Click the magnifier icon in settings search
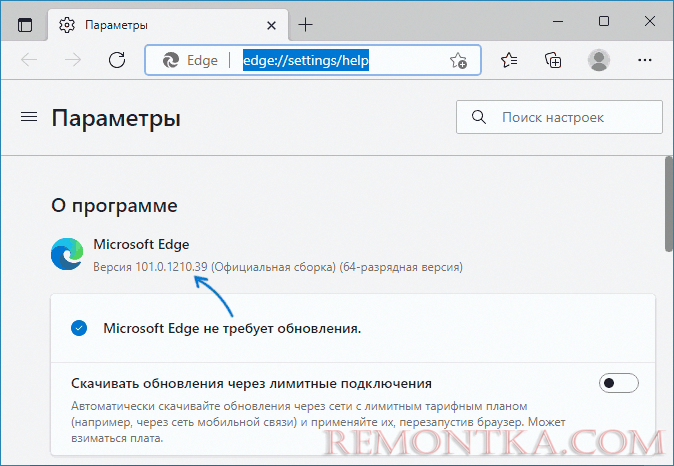674x466 pixels. click(478, 117)
